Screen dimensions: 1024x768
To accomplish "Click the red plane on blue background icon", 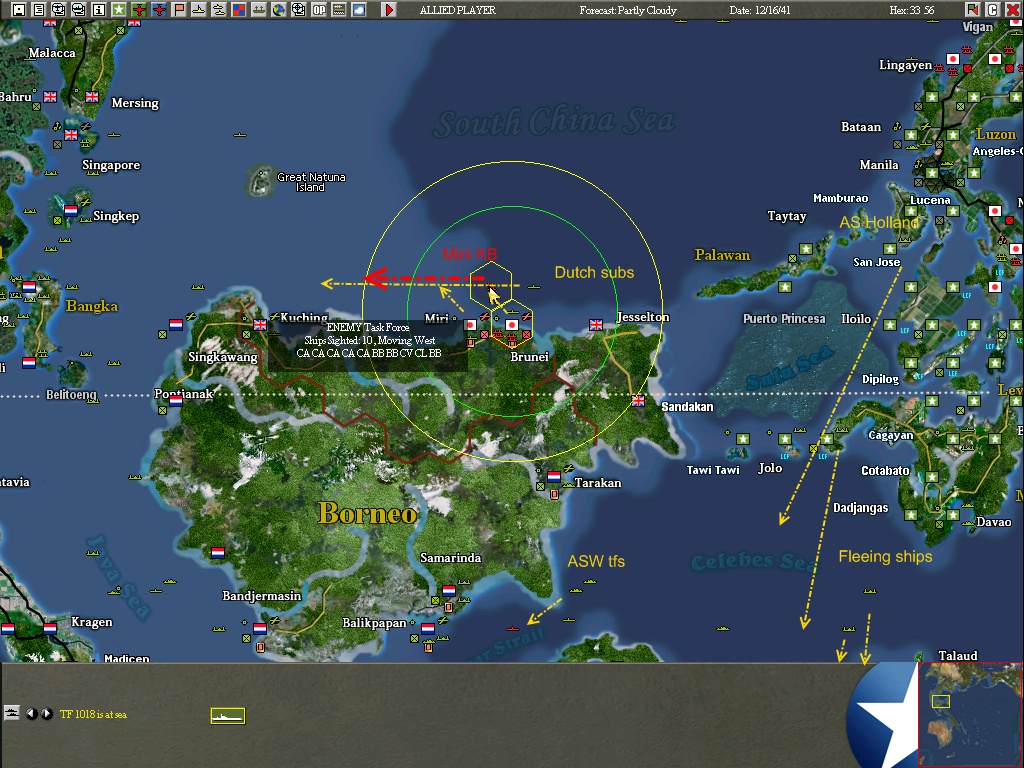I will [x=159, y=9].
